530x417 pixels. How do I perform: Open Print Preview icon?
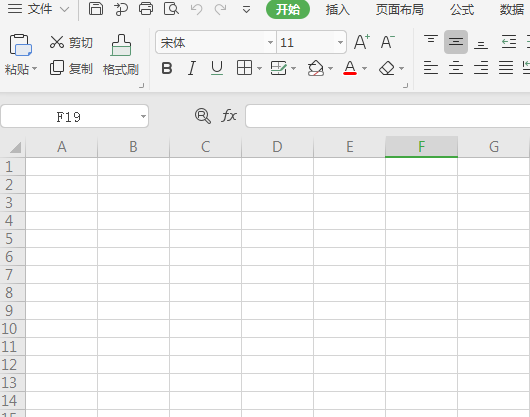pos(171,9)
